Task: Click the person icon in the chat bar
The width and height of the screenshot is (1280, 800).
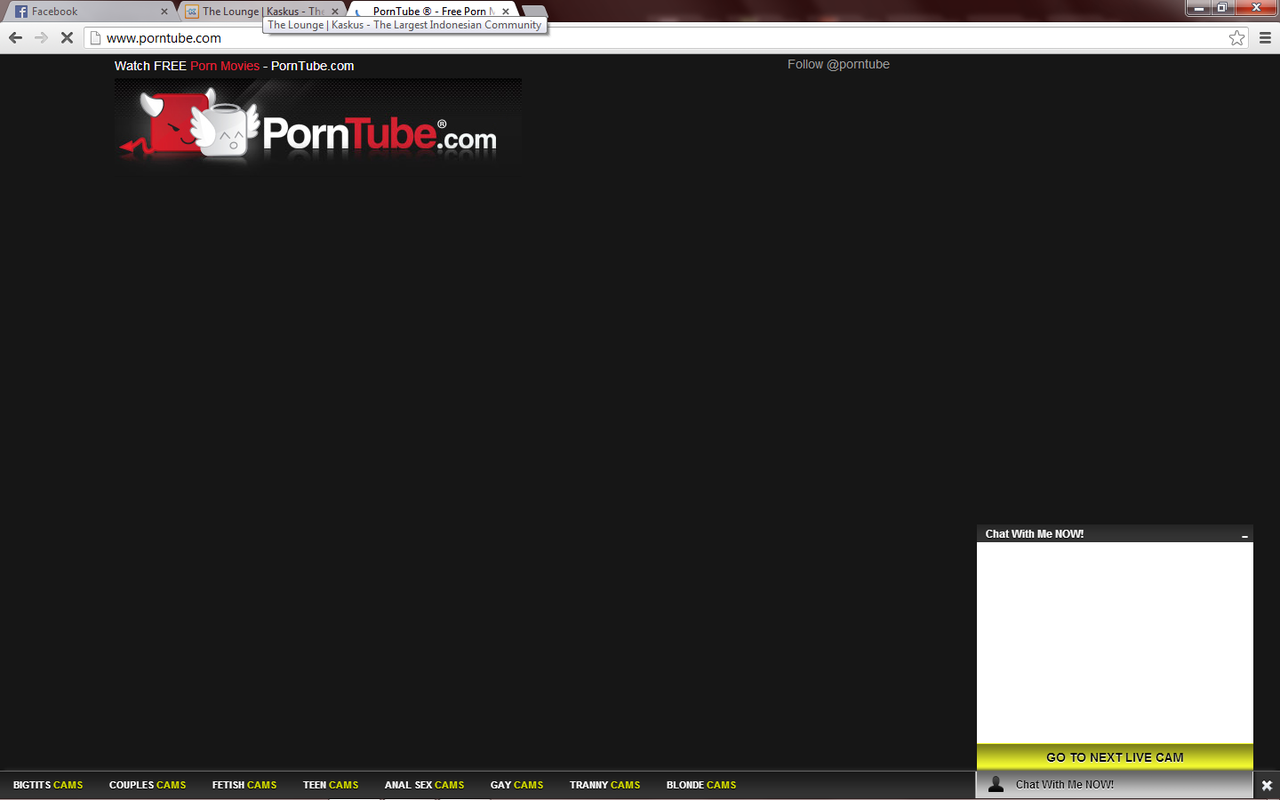Action: click(x=995, y=785)
